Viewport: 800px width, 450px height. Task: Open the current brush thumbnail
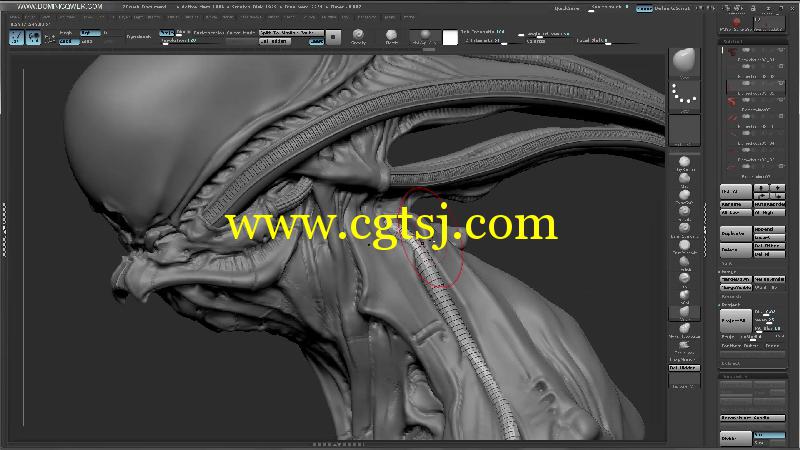[684, 63]
